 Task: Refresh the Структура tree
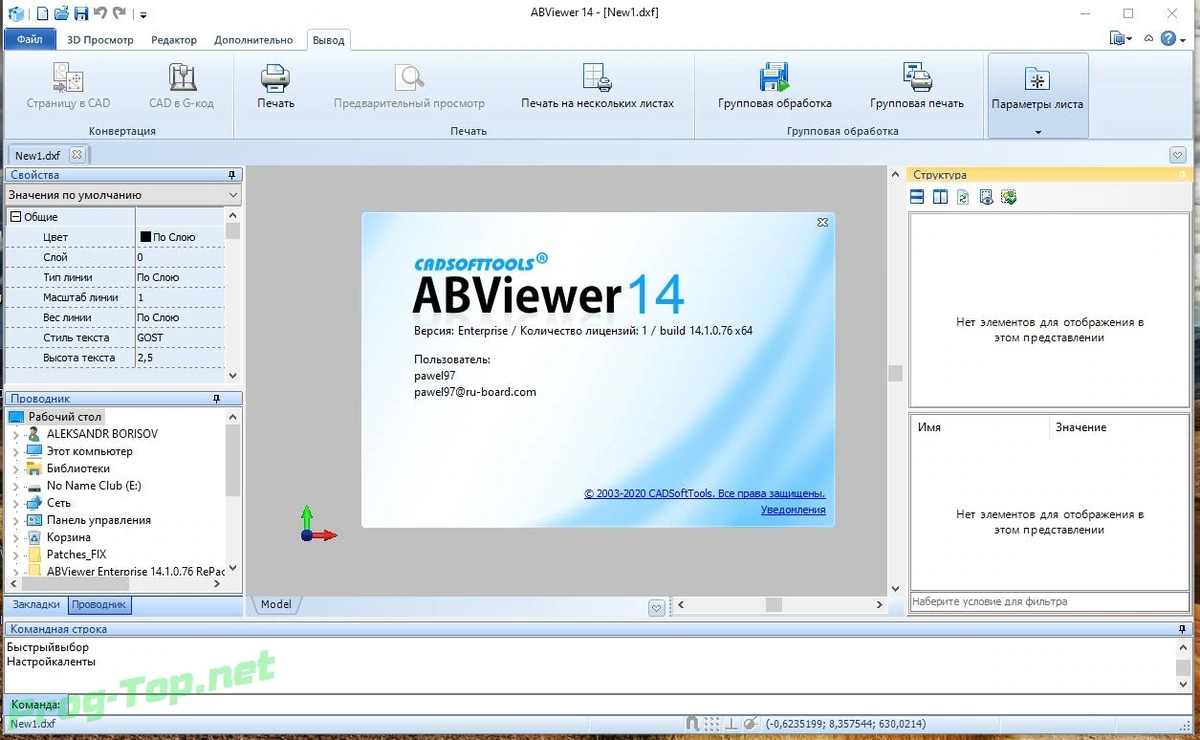(x=963, y=197)
